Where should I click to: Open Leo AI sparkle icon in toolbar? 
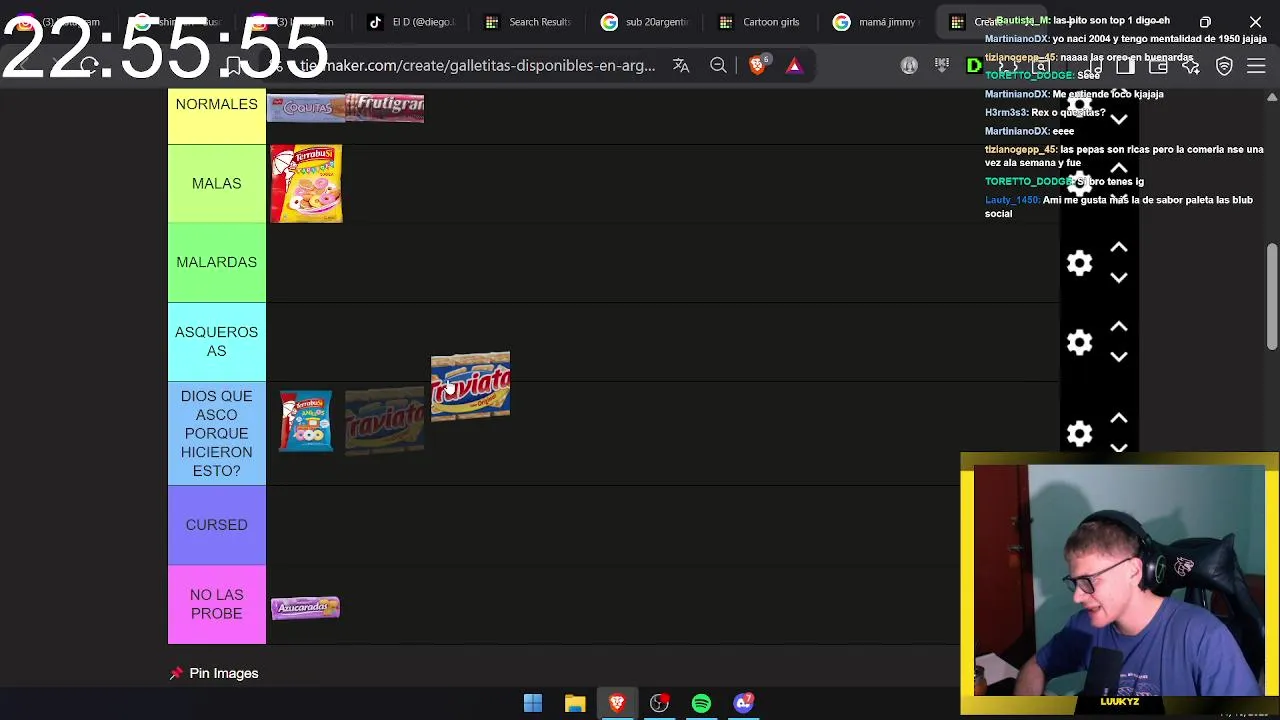point(1190,66)
